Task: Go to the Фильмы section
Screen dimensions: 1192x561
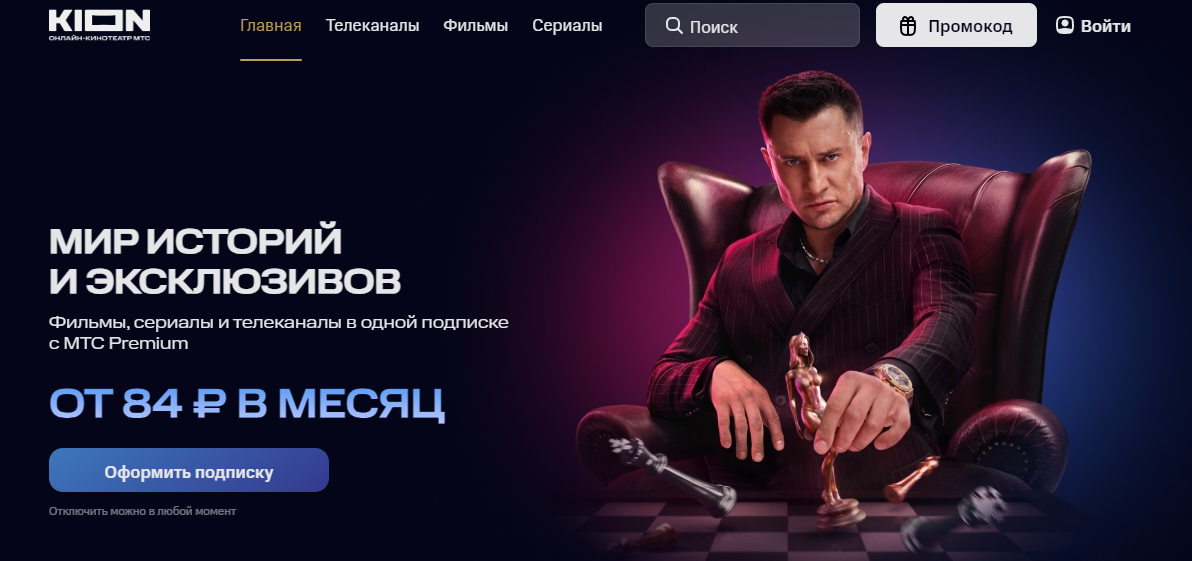Action: point(475,26)
